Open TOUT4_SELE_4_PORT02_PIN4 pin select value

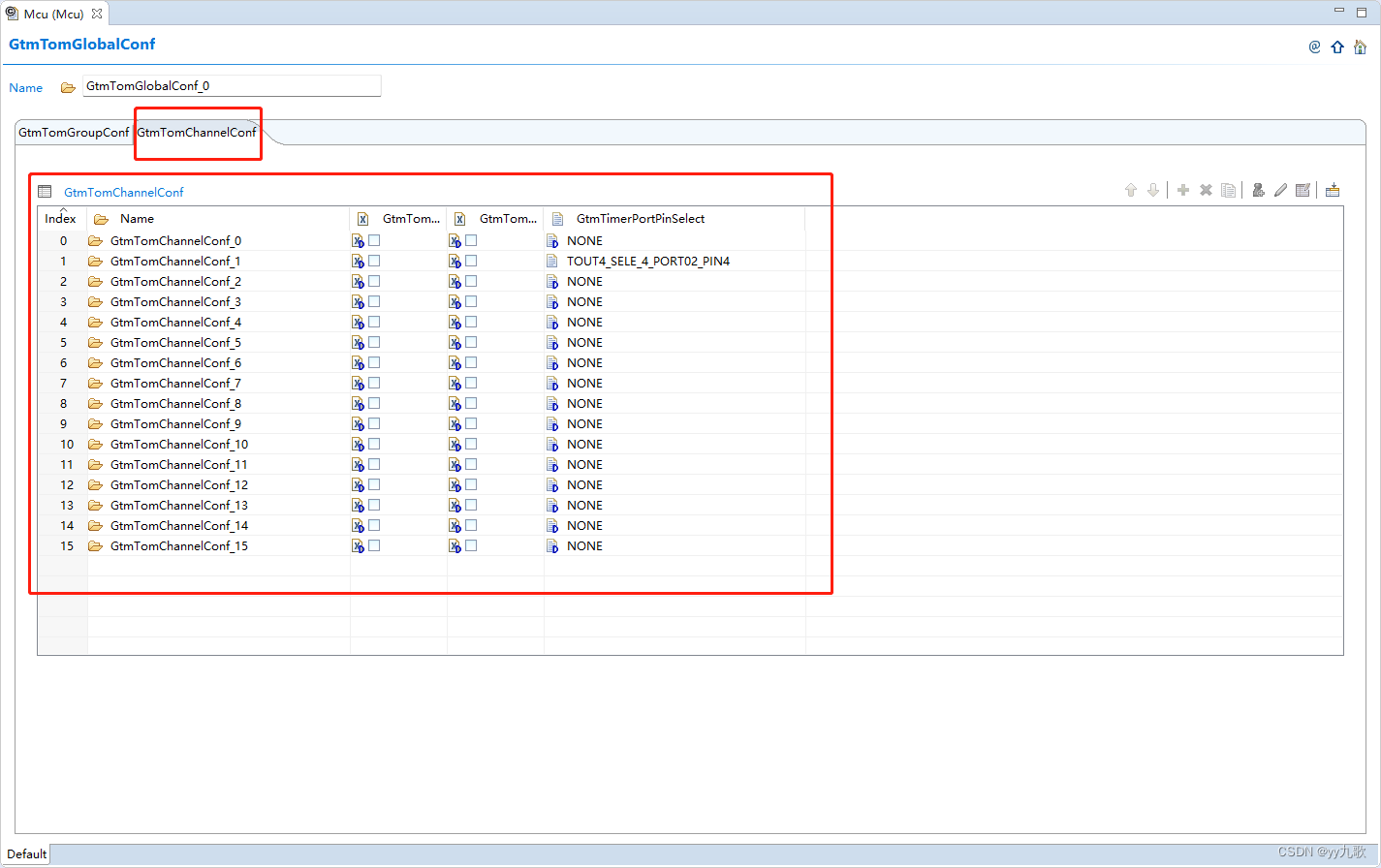pos(648,262)
